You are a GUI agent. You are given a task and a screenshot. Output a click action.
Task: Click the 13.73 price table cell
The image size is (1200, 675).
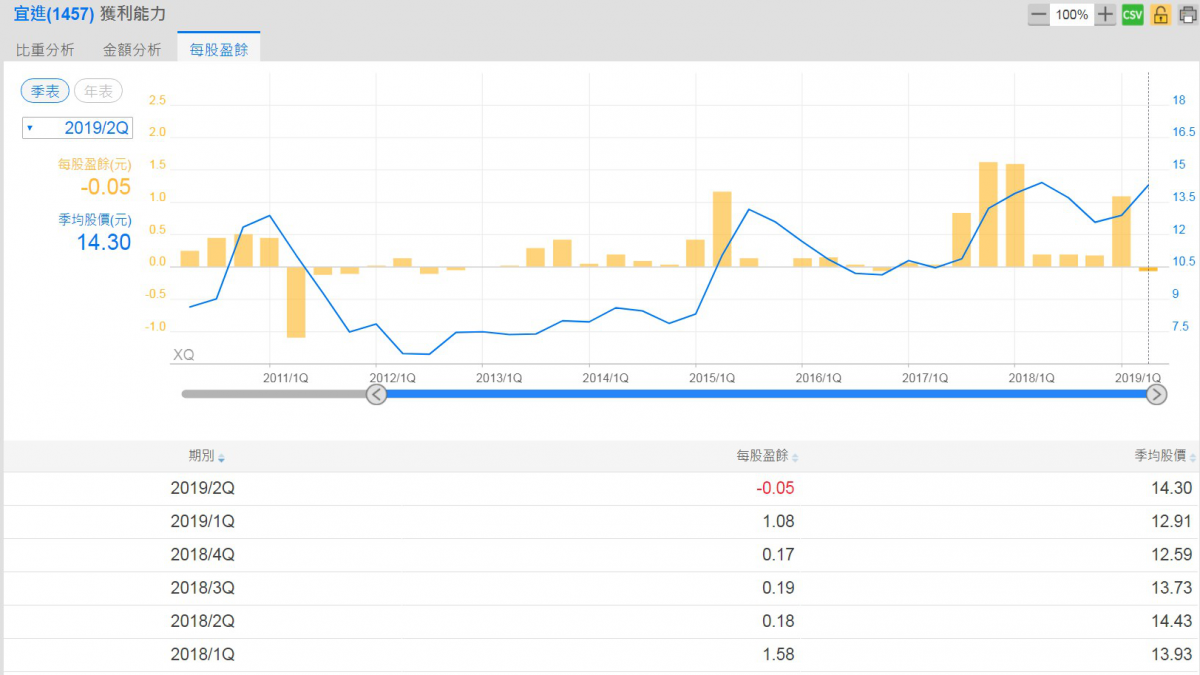point(1171,588)
